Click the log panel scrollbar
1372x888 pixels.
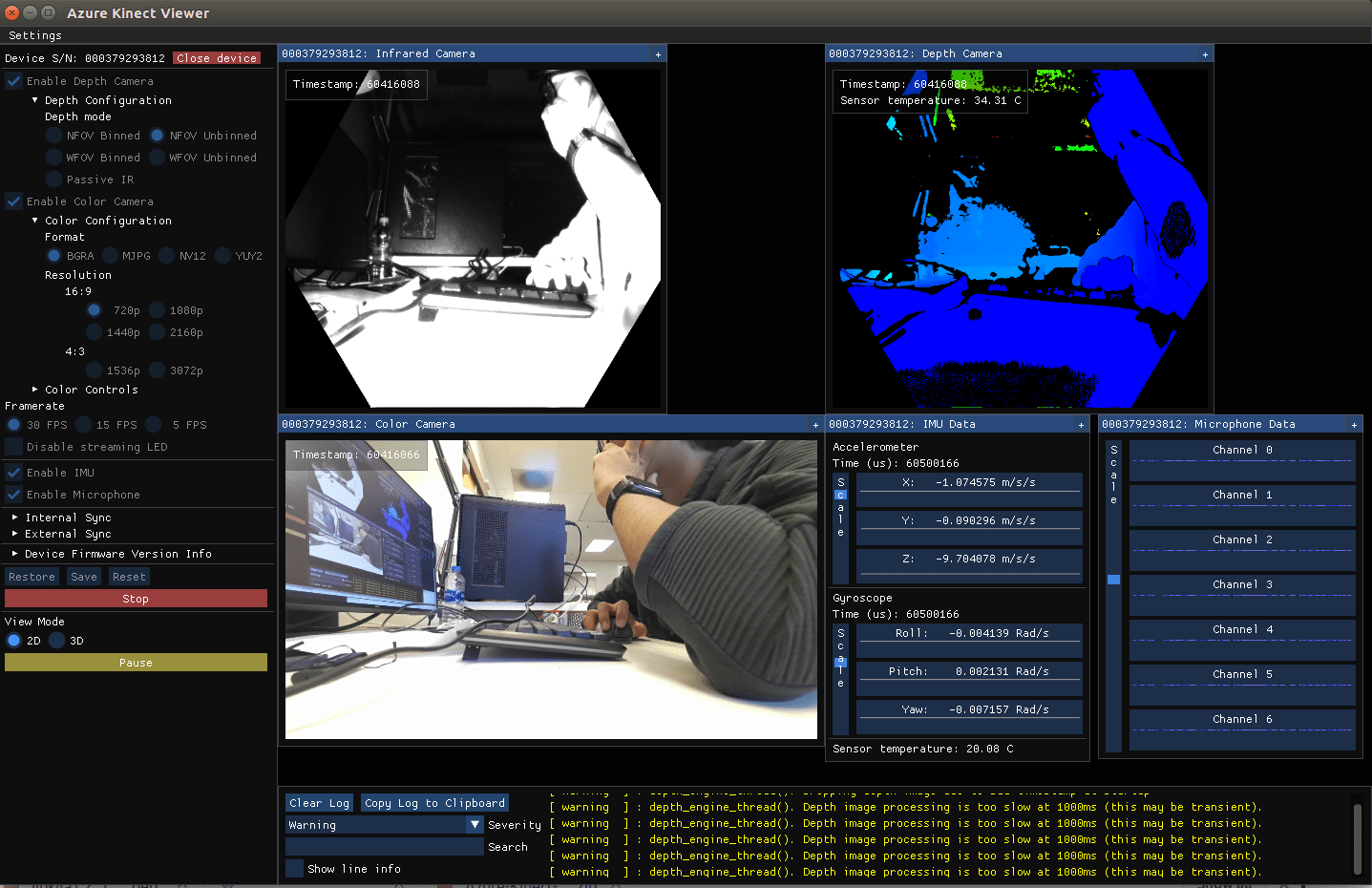pos(1358,838)
